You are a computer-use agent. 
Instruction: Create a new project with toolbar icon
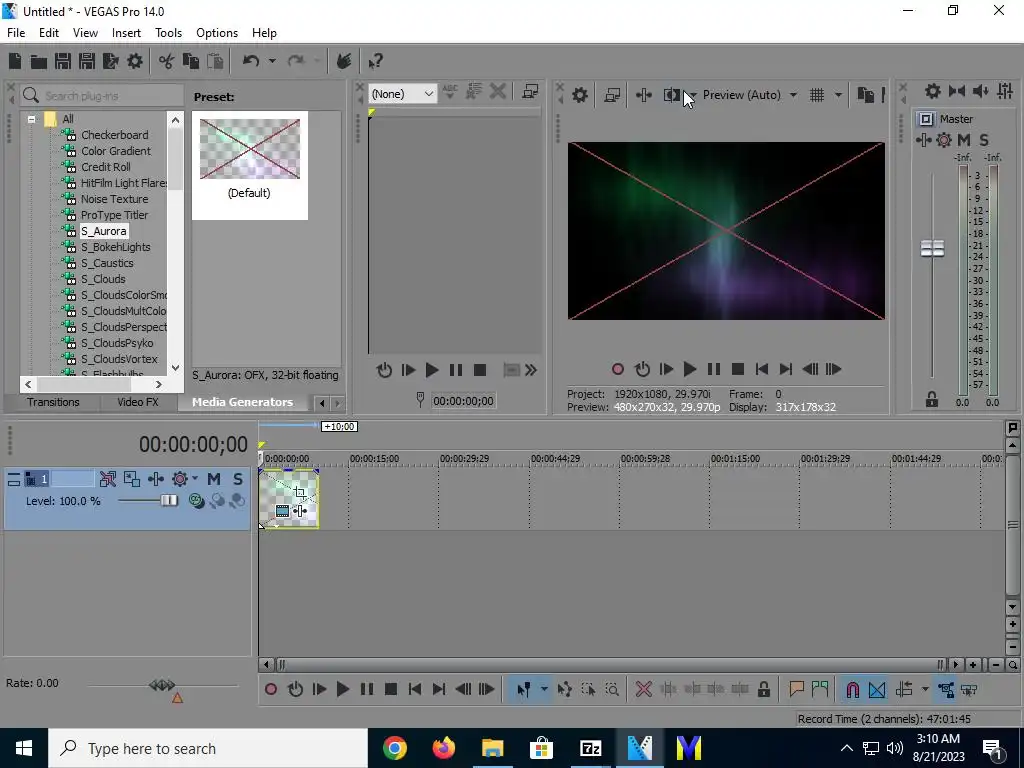coord(14,61)
